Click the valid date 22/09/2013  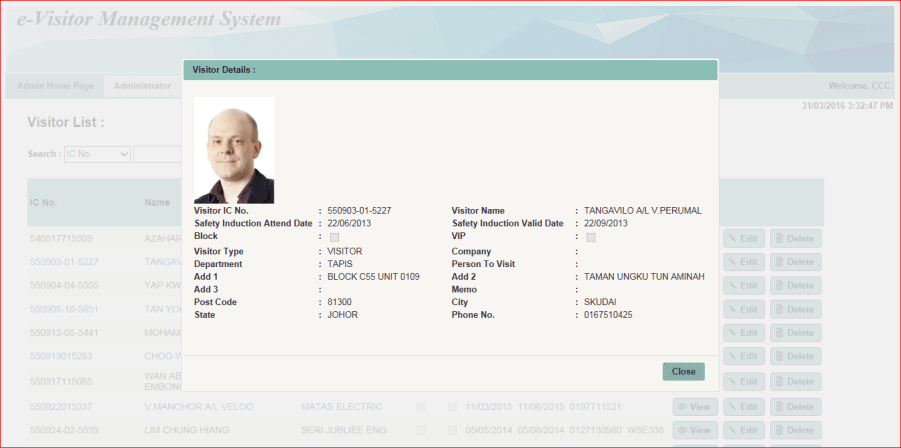[x=606, y=223]
